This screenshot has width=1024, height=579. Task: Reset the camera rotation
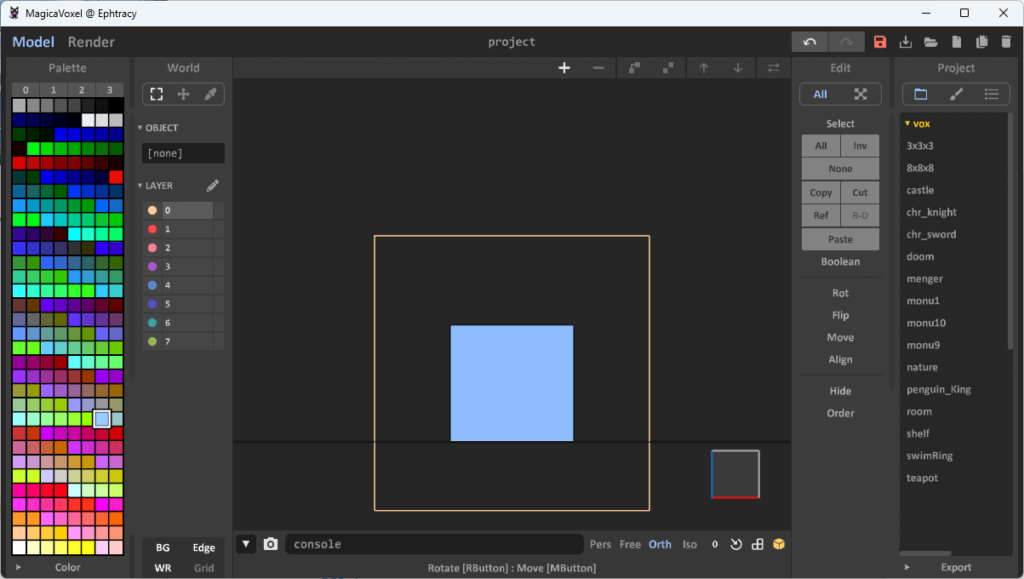pyautogui.click(x=736, y=544)
